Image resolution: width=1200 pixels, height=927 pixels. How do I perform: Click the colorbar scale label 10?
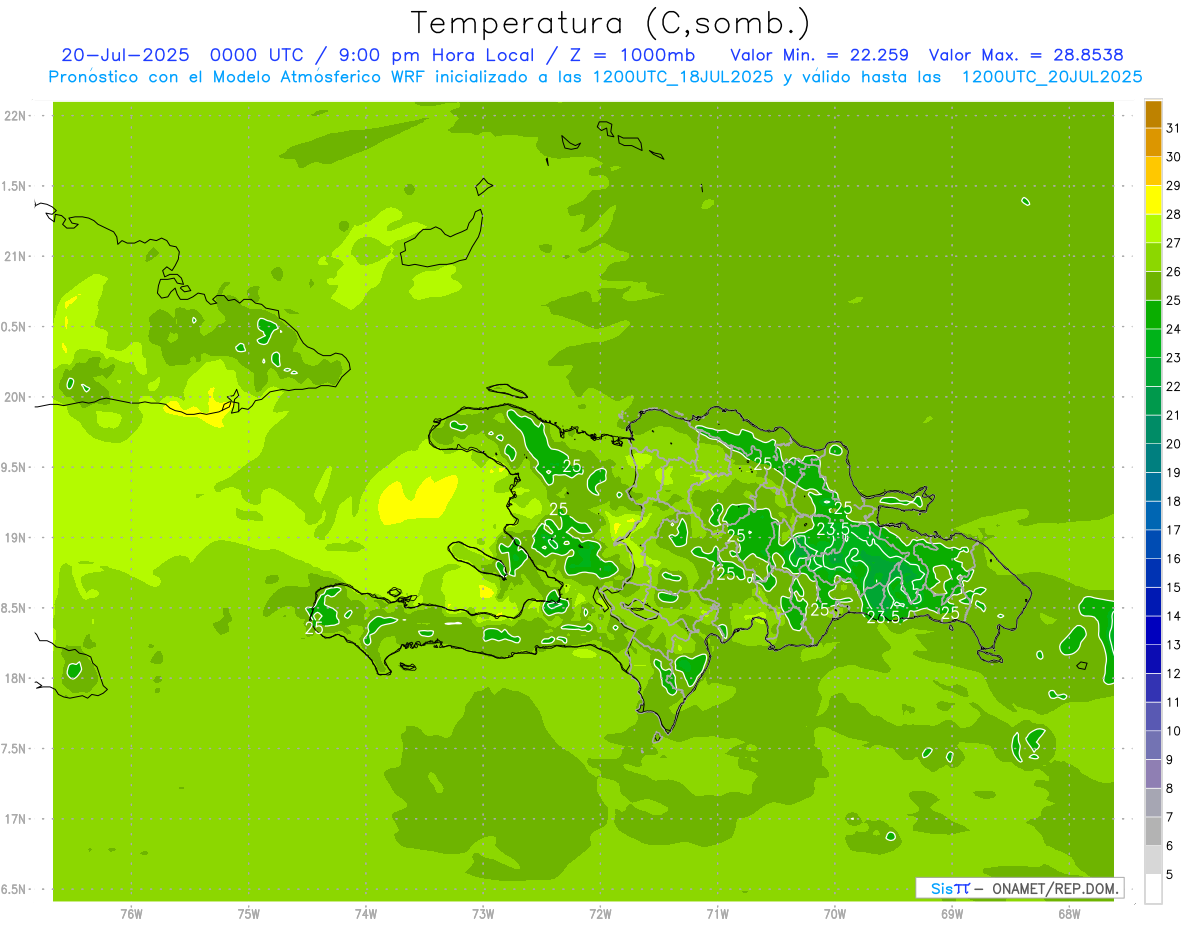(1174, 731)
